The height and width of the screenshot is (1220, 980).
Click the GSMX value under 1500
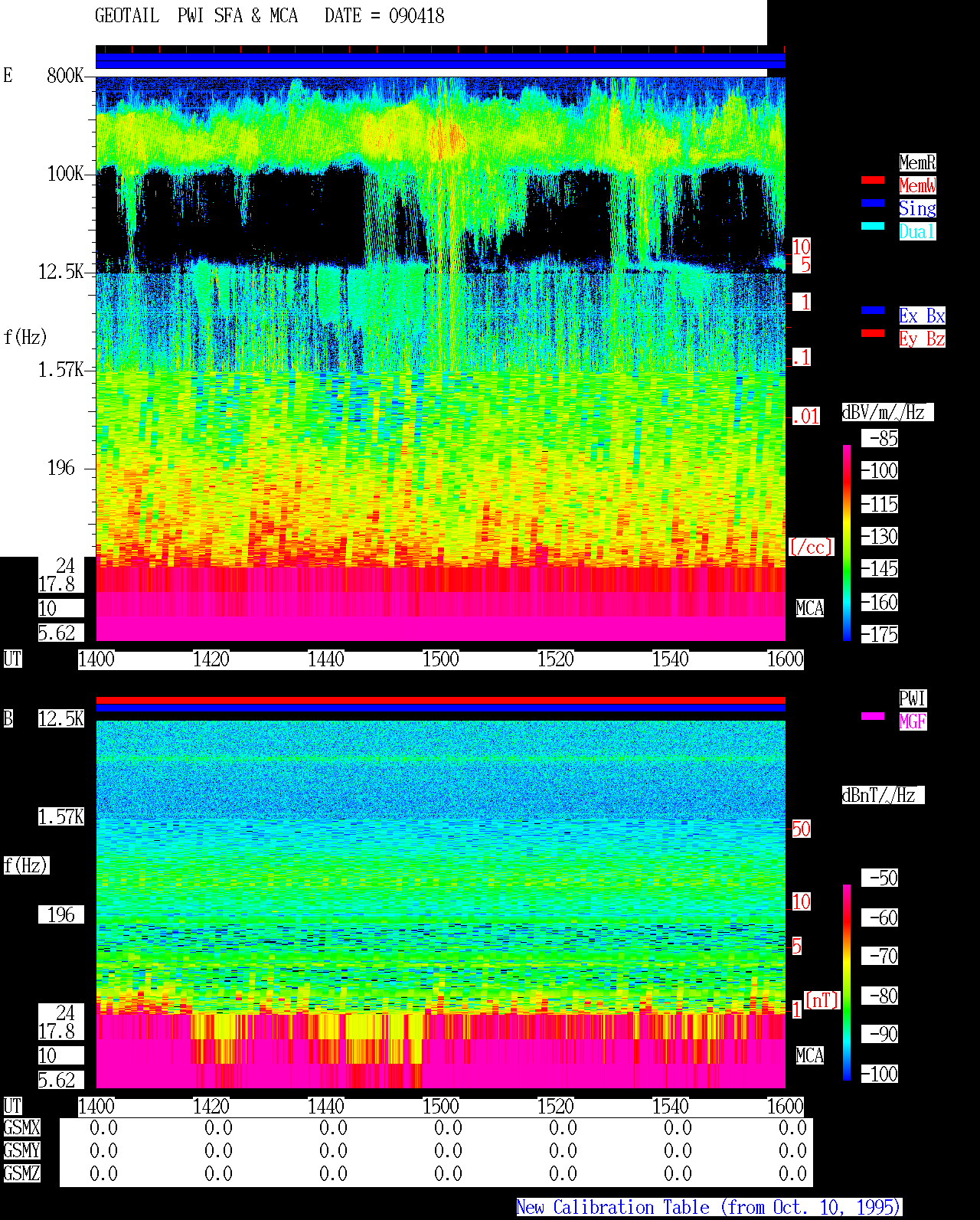tap(448, 1127)
